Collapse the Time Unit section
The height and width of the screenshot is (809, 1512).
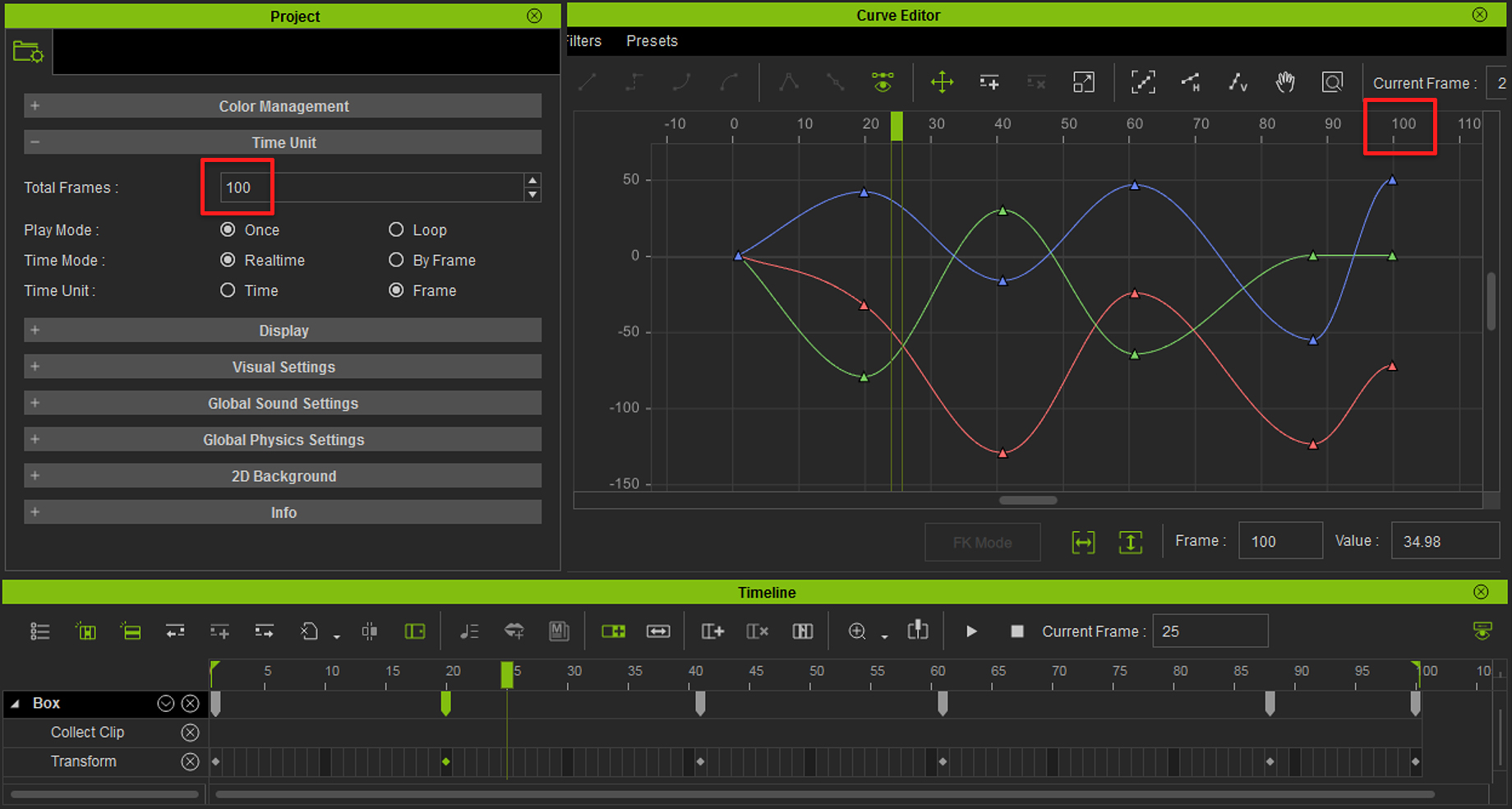point(283,142)
